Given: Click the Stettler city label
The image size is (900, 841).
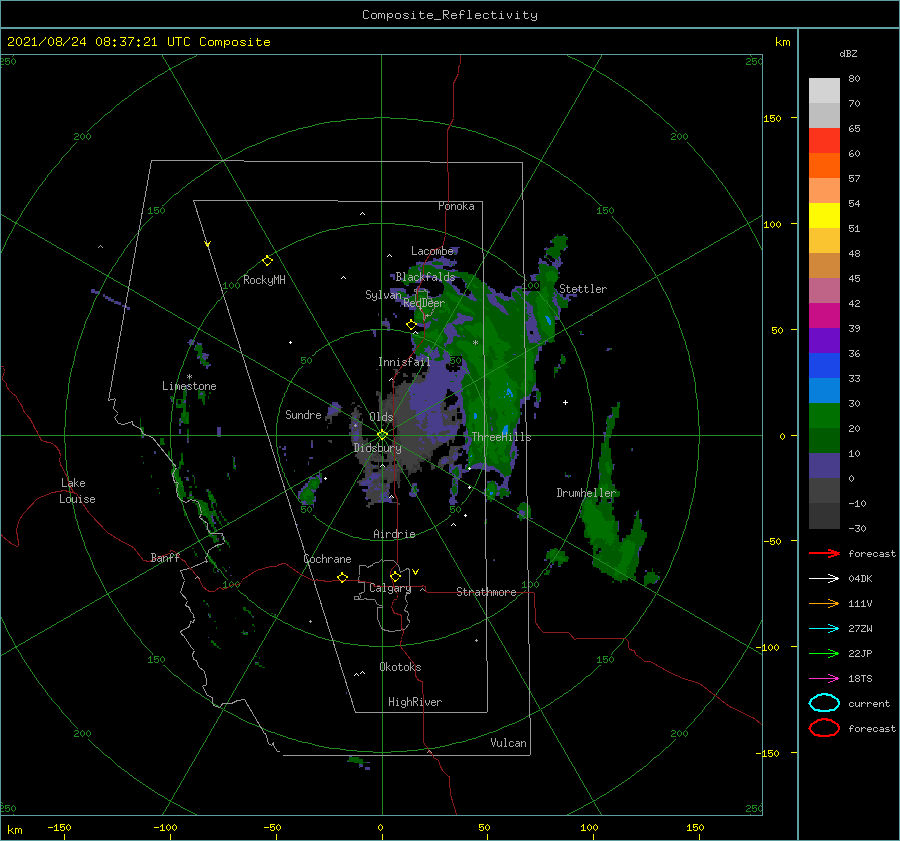Looking at the screenshot, I should click(x=583, y=289).
